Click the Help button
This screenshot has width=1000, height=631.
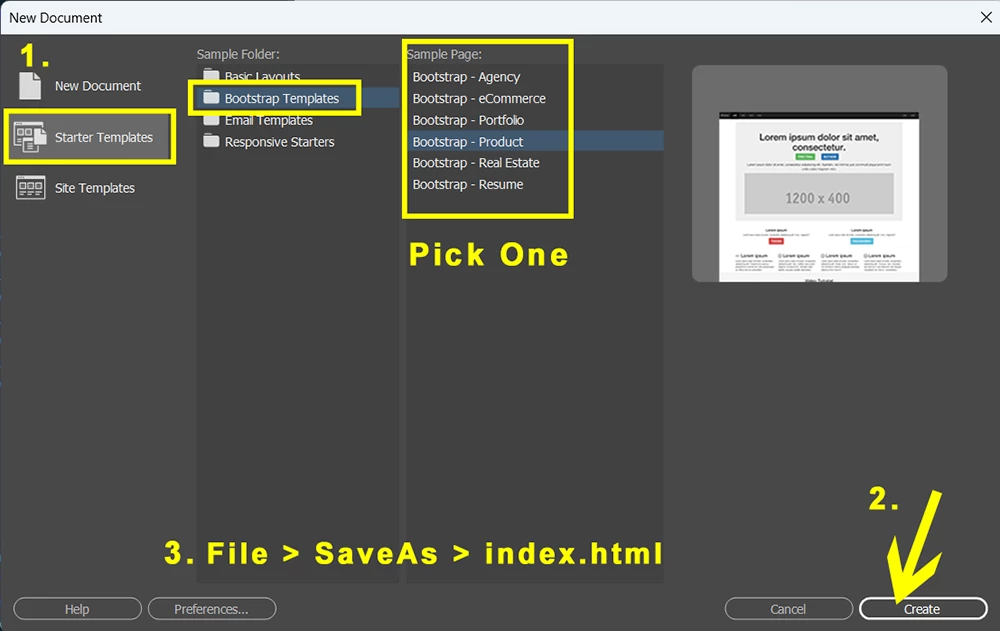[x=77, y=609]
